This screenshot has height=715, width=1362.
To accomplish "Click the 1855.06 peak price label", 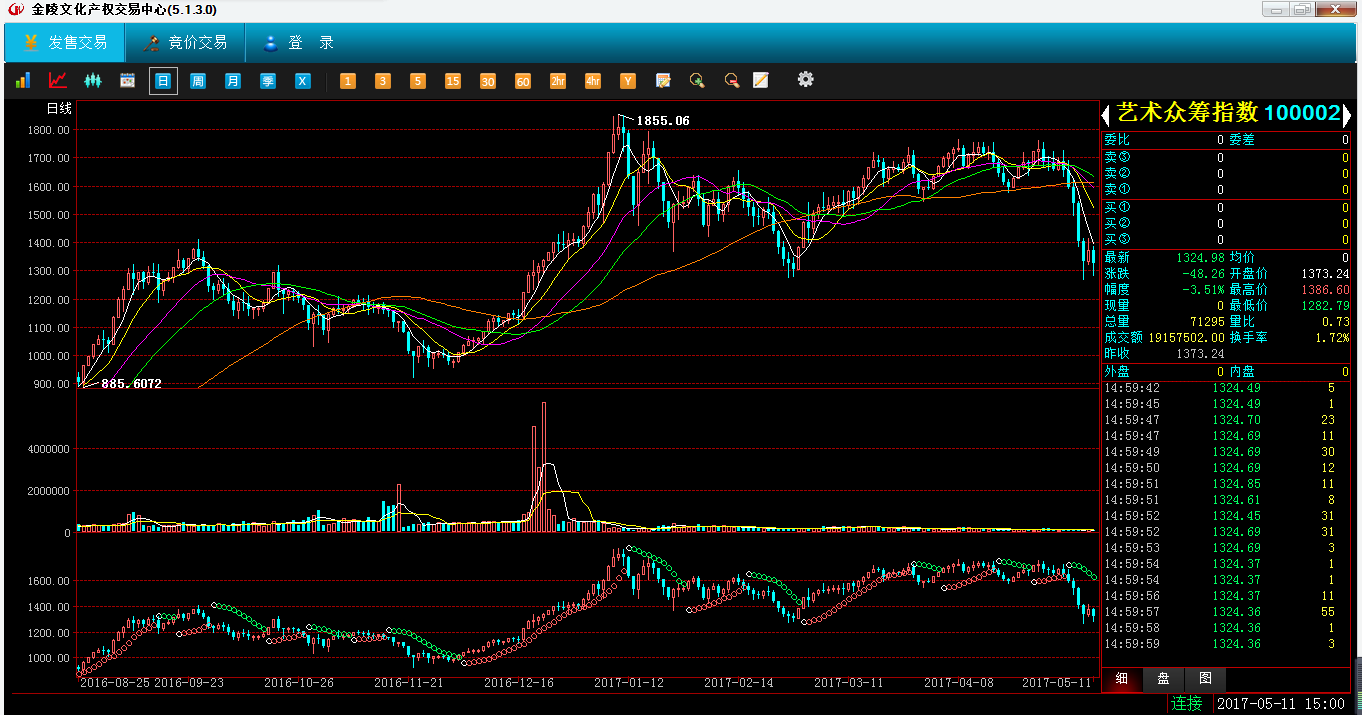I will (x=663, y=120).
